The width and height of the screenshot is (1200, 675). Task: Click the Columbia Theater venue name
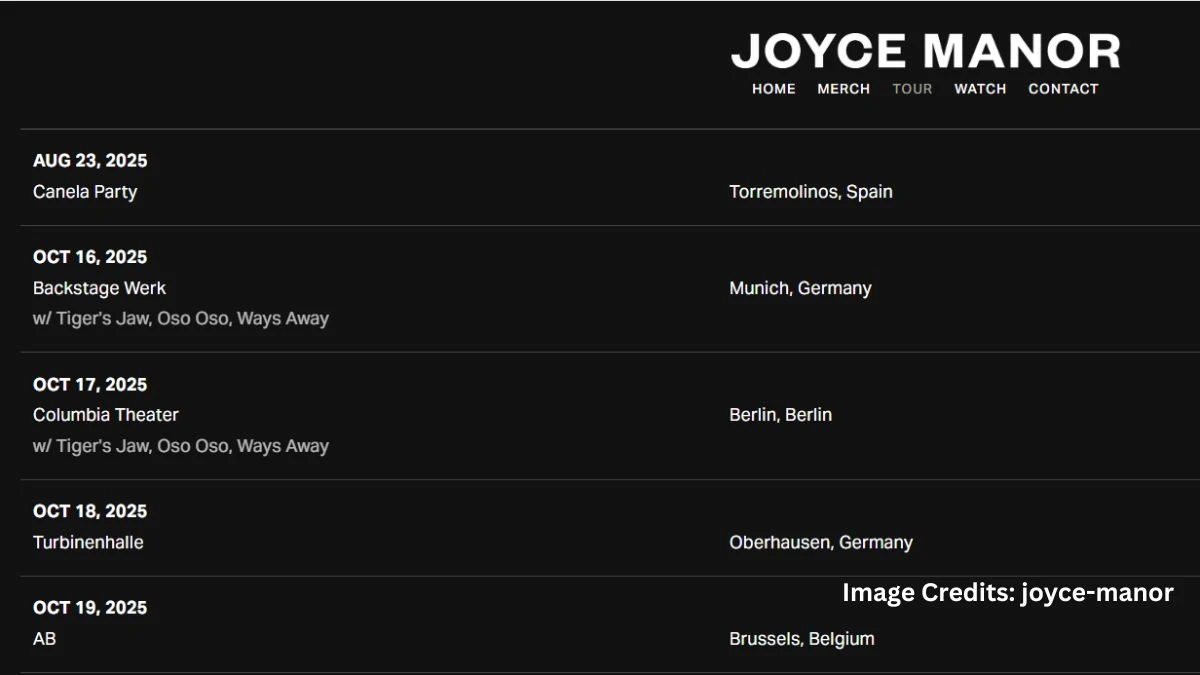pos(106,415)
